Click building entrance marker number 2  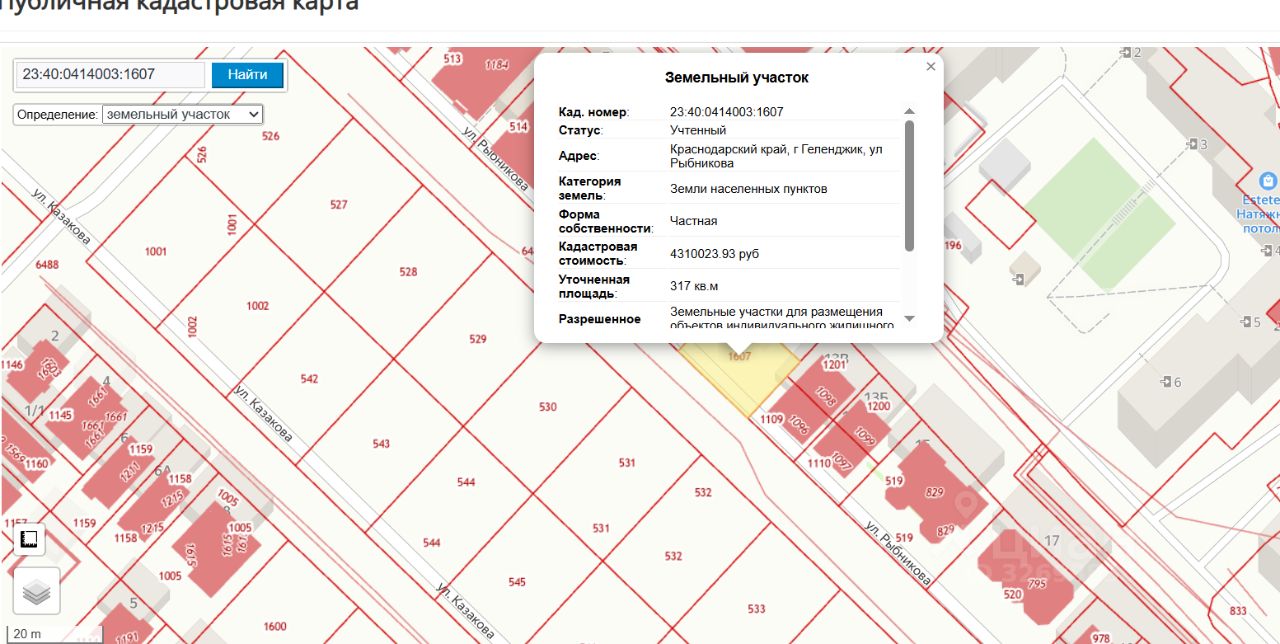click(x=1131, y=52)
